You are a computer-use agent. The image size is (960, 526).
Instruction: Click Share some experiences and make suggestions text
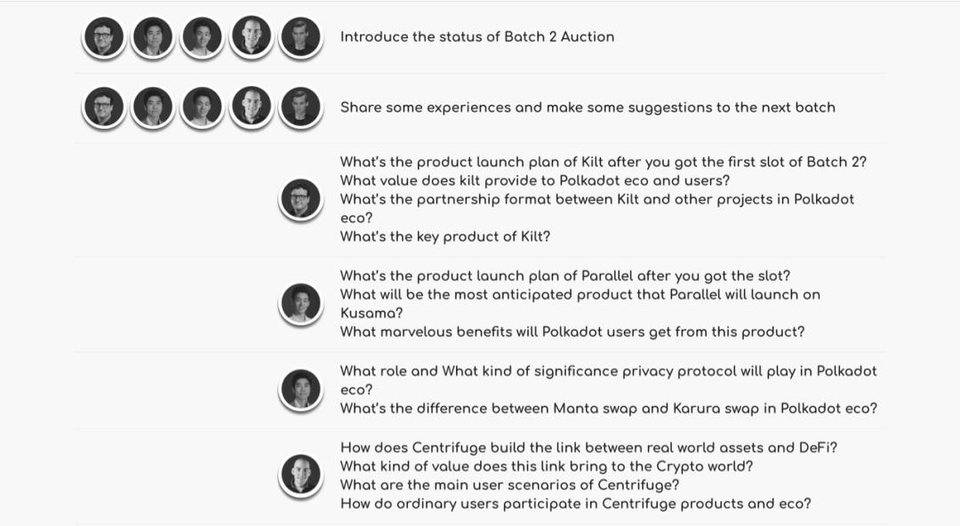[x=588, y=107]
